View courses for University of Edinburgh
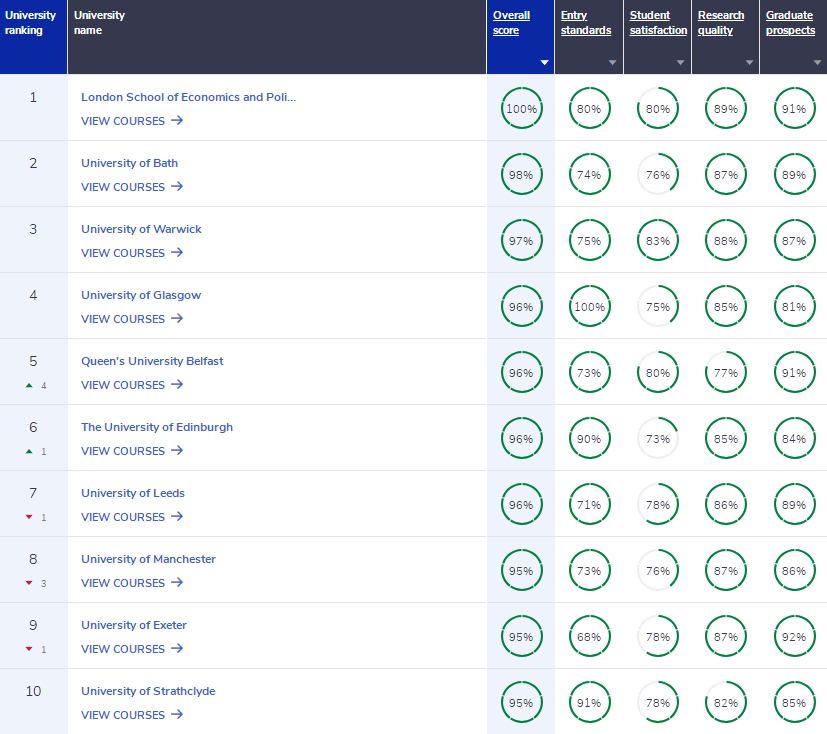 (132, 451)
